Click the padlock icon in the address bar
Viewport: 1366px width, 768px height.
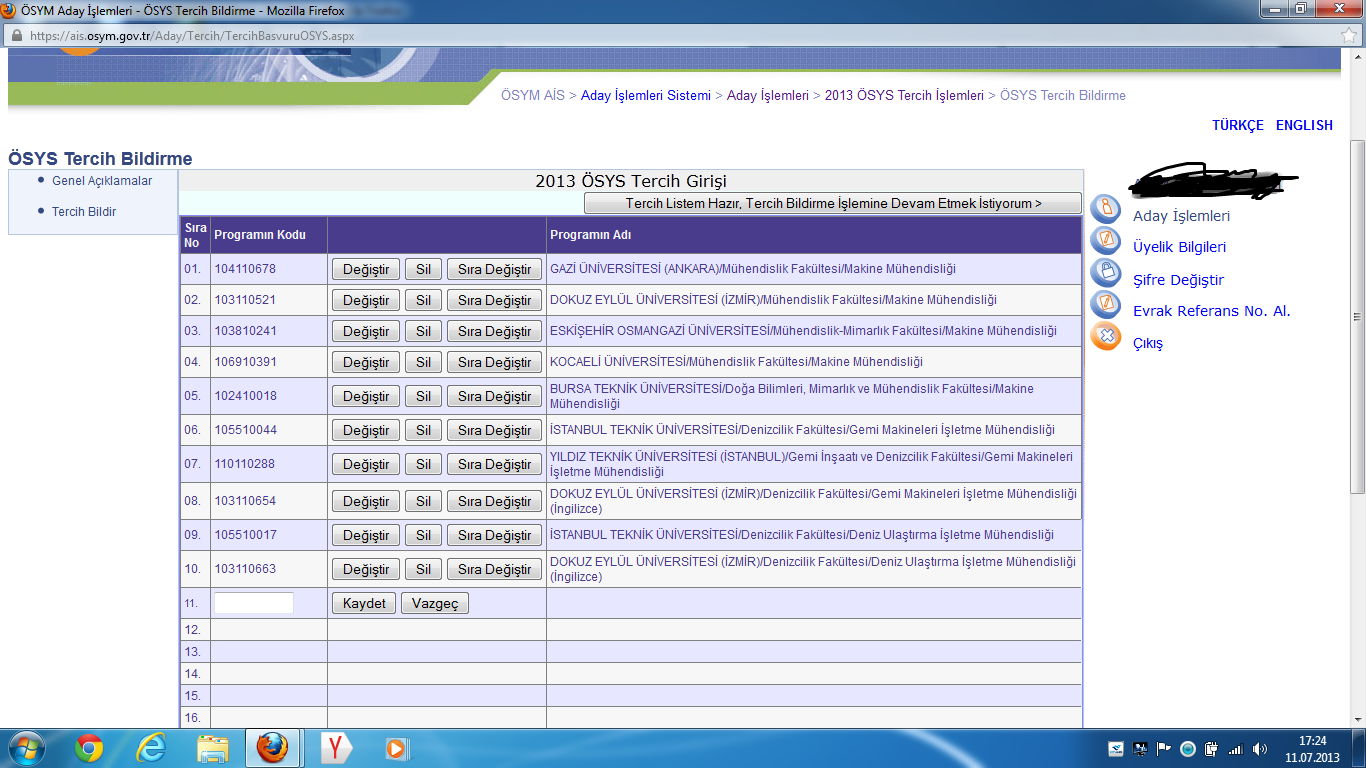(x=16, y=35)
